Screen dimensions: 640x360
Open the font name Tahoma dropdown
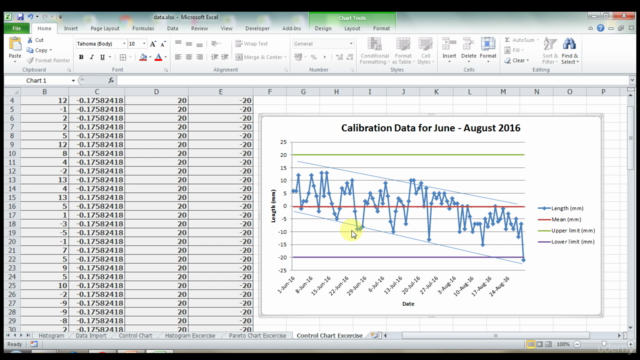[x=124, y=44]
